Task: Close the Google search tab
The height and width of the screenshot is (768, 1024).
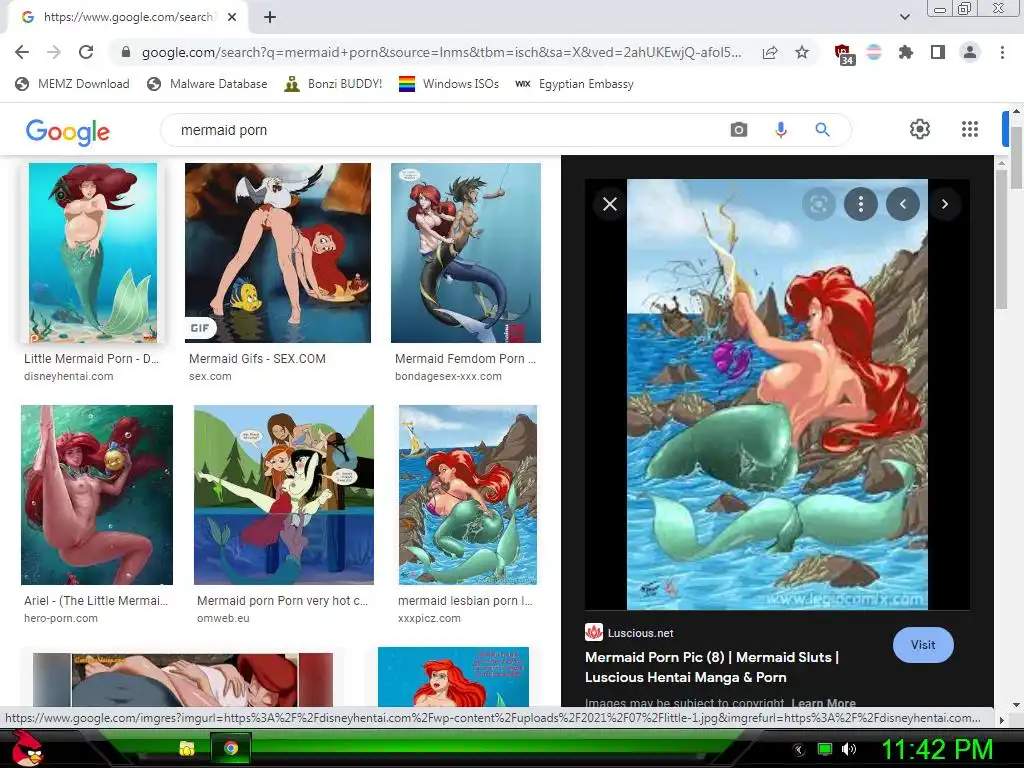Action: 232,17
